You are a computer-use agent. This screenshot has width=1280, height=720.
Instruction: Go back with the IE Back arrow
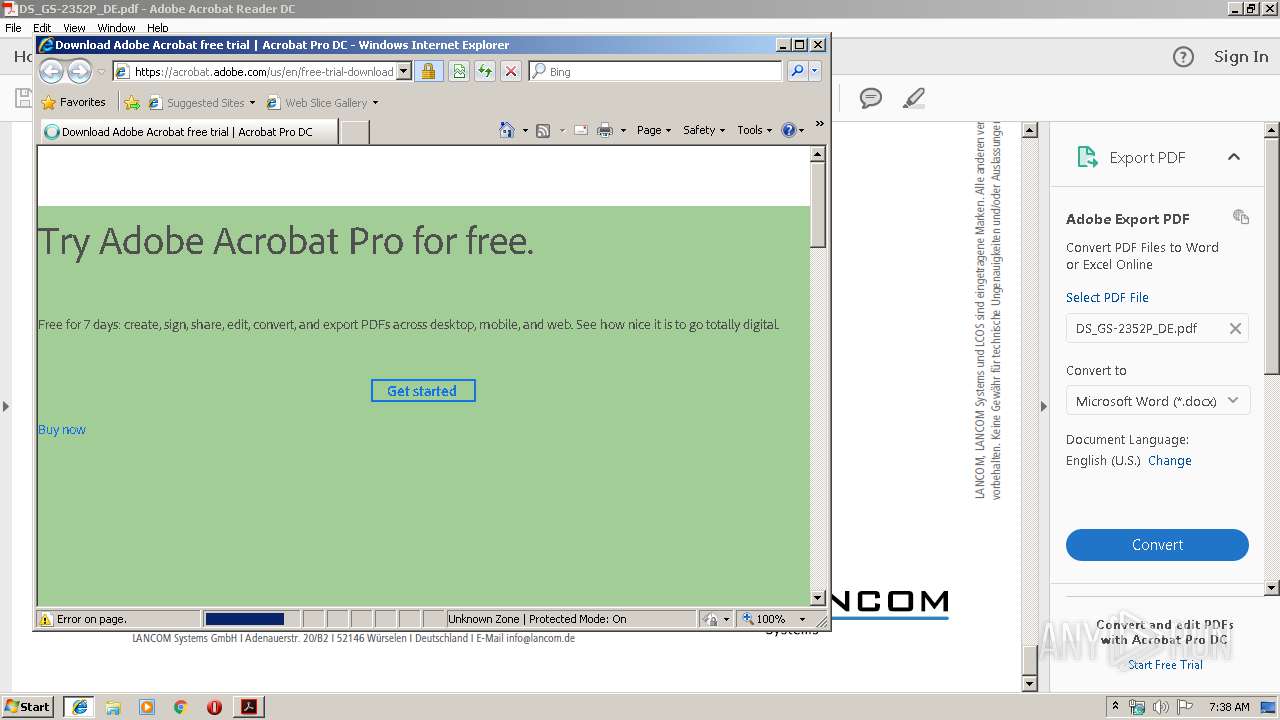[x=51, y=71]
